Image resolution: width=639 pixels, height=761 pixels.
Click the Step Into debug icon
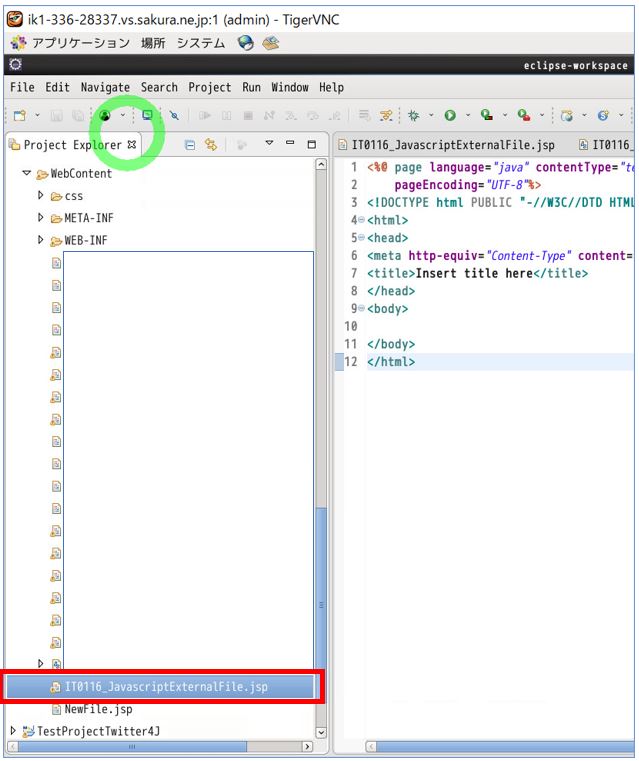pos(291,116)
